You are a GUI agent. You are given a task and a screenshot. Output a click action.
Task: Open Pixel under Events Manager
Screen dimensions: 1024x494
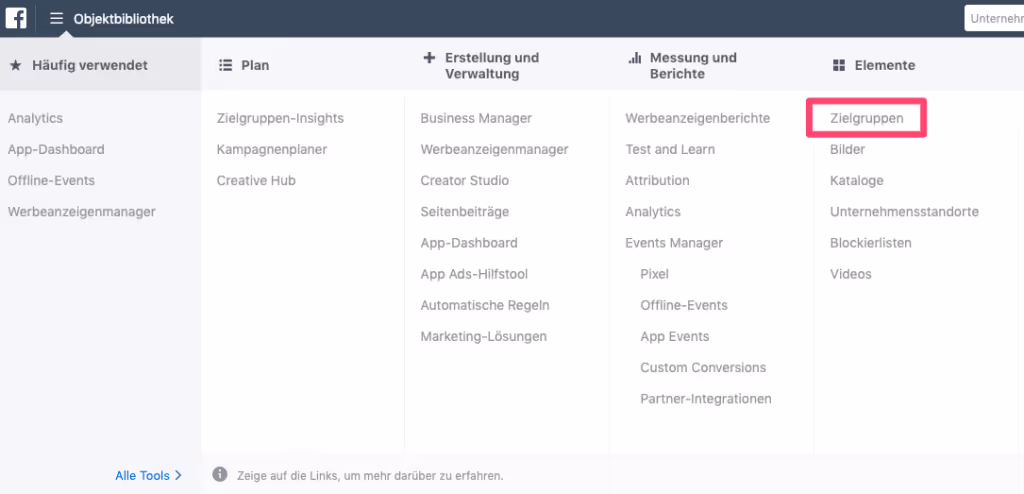click(654, 274)
